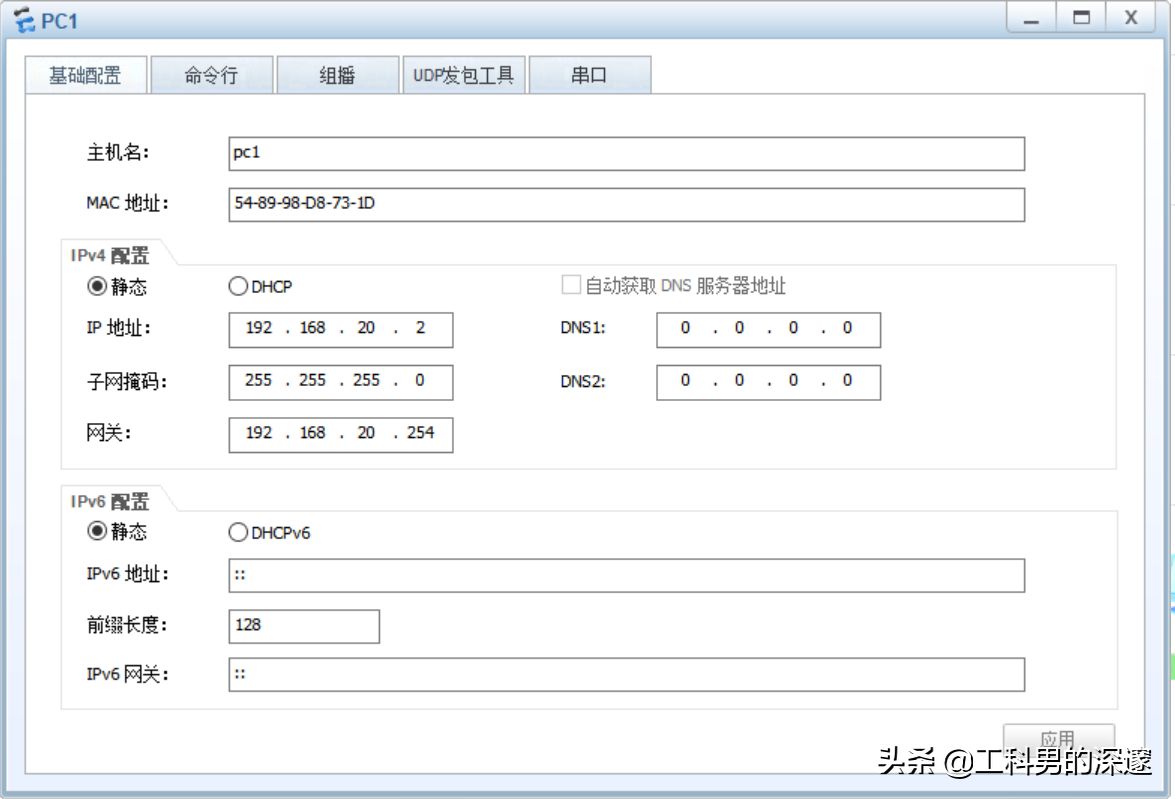
Task: Click the MAC 地址 input field
Action: [626, 205]
